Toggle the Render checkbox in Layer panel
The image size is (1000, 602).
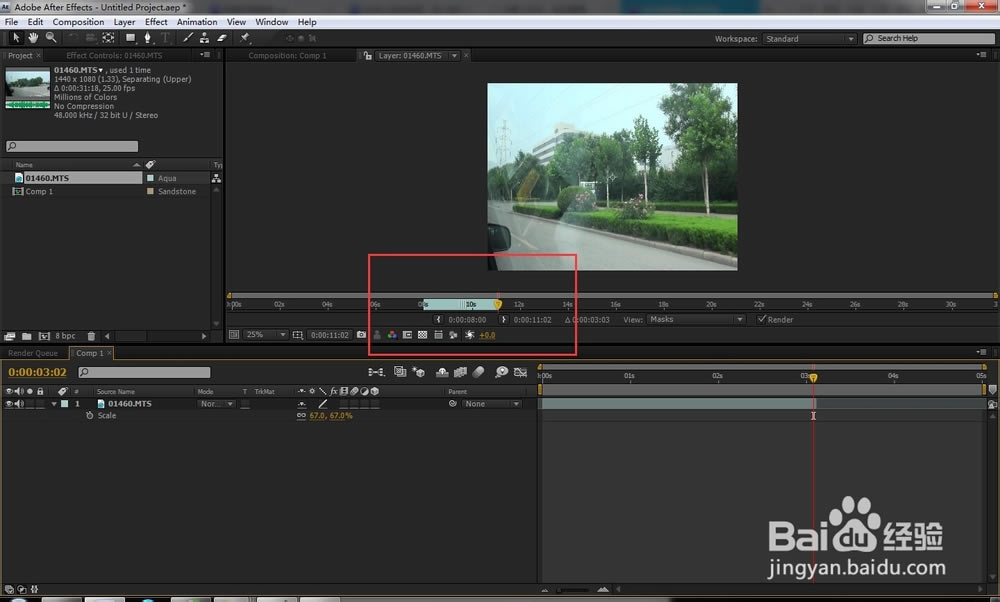(764, 320)
